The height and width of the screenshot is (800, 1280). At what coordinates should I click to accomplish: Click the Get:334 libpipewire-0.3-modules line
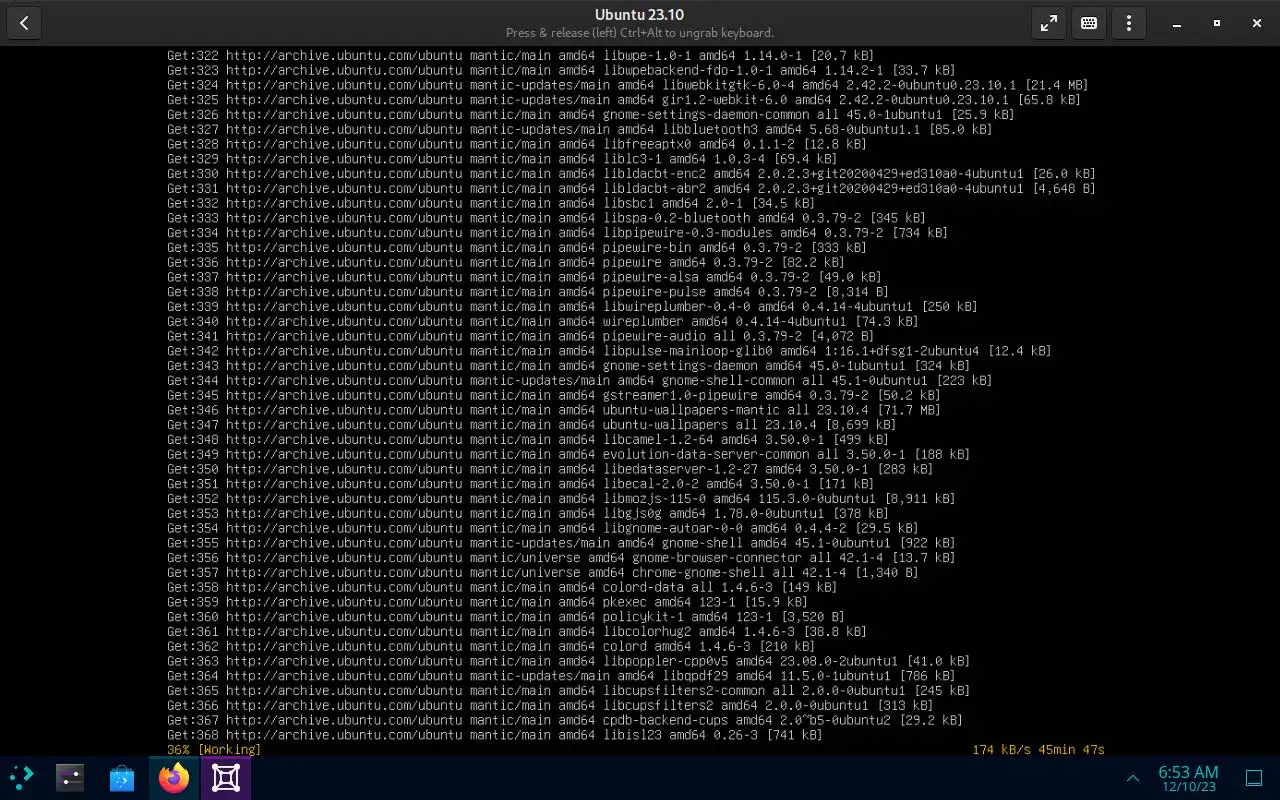click(557, 233)
